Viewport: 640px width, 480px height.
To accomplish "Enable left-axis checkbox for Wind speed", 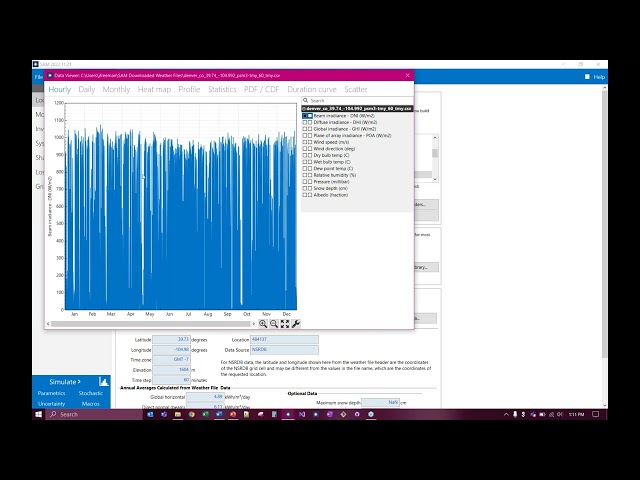I will pos(304,142).
